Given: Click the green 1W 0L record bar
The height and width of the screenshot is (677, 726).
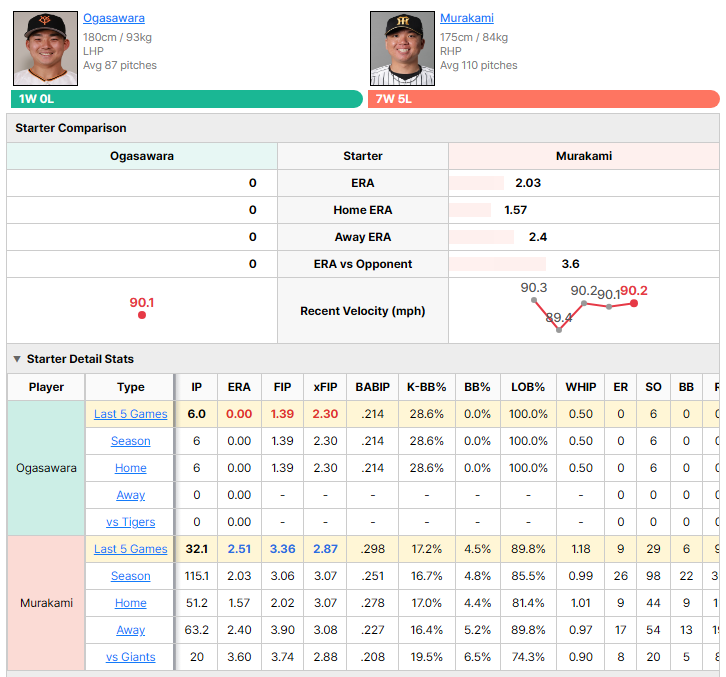Looking at the screenshot, I should point(187,99).
